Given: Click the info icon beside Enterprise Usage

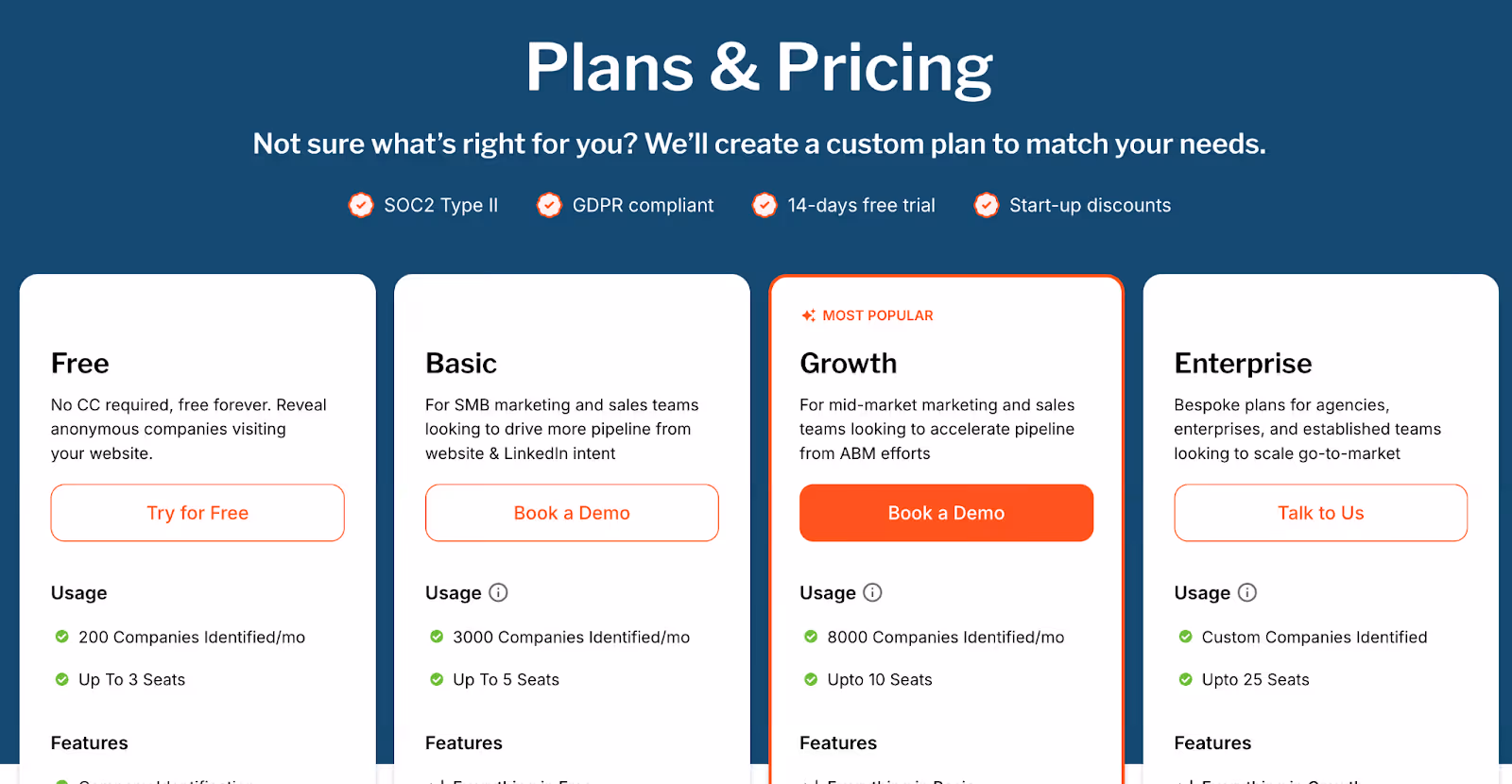Looking at the screenshot, I should click(x=1247, y=592).
